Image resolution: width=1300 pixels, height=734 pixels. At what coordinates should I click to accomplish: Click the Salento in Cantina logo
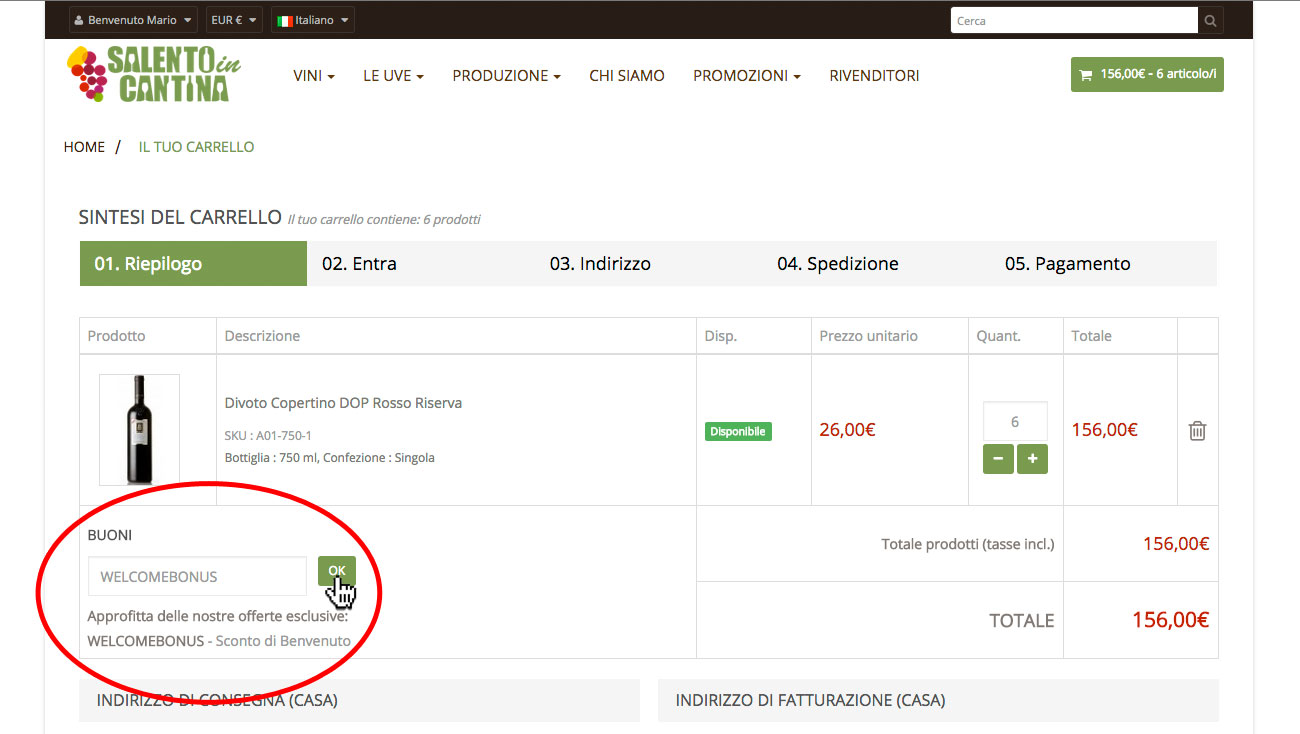[x=153, y=74]
